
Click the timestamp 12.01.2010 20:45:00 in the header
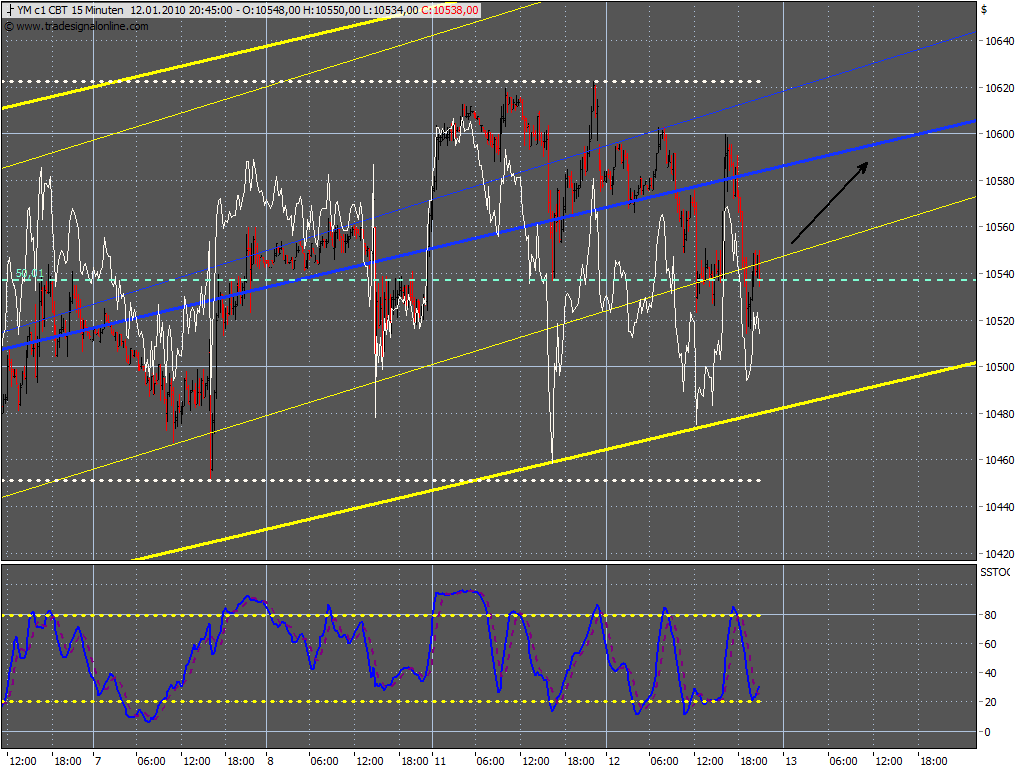tap(181, 10)
